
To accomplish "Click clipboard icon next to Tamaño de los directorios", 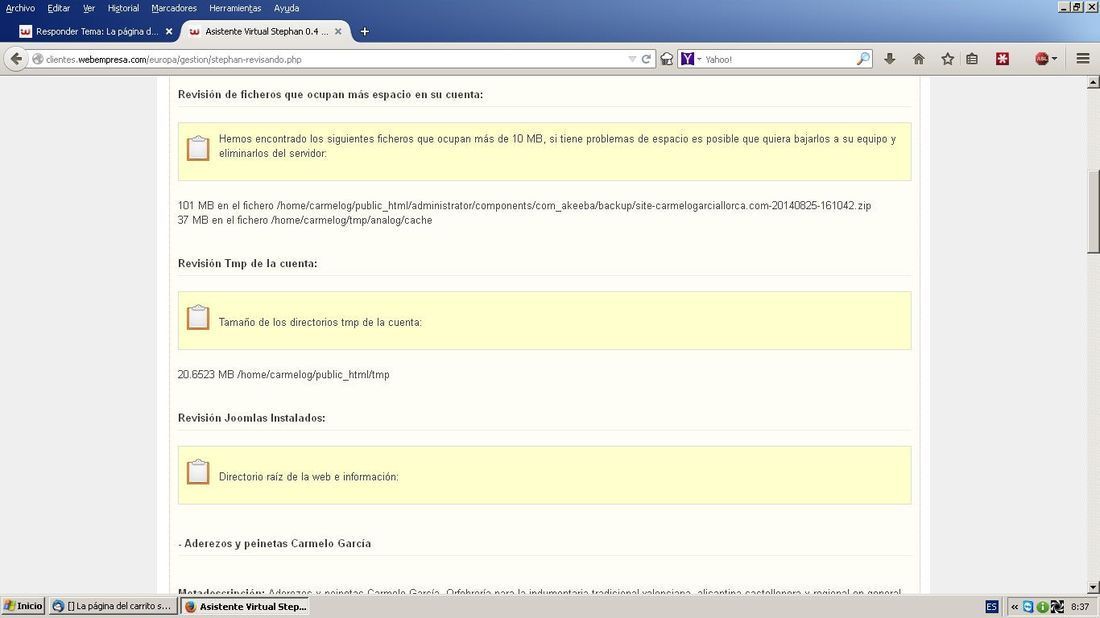I will [198, 317].
